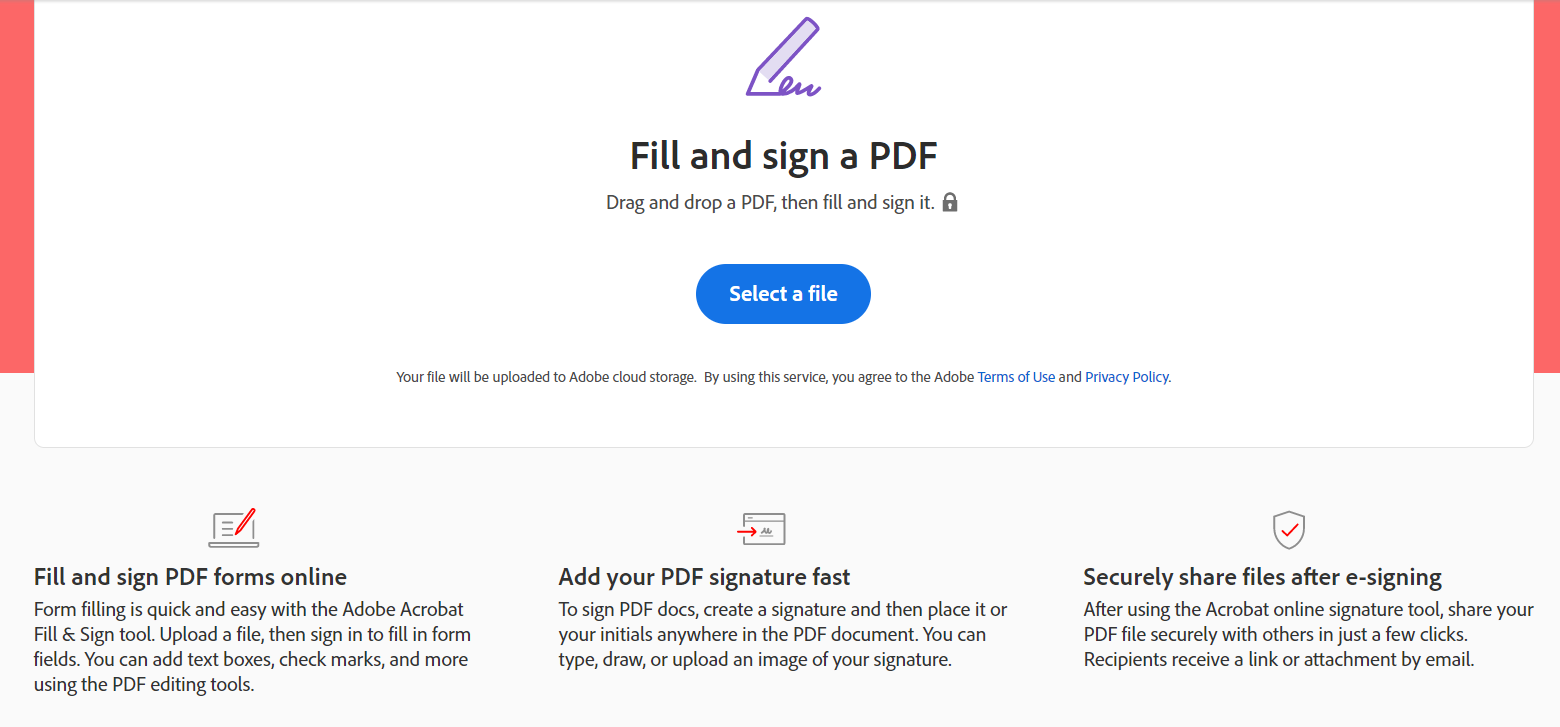Click the purple pen signature illustration
Image resolution: width=1560 pixels, height=727 pixels.
point(782,56)
